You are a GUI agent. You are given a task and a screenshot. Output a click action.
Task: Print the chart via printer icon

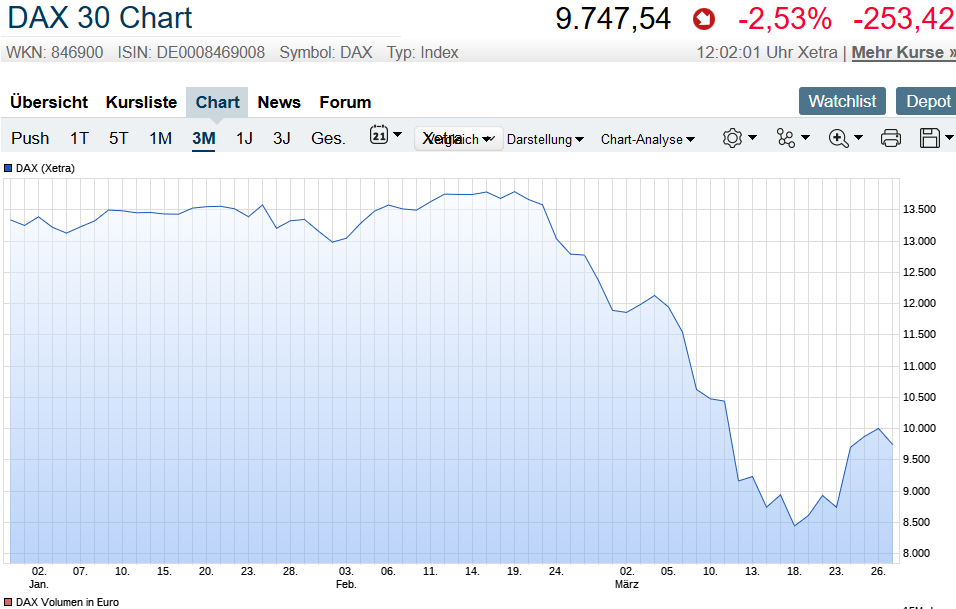coord(891,138)
